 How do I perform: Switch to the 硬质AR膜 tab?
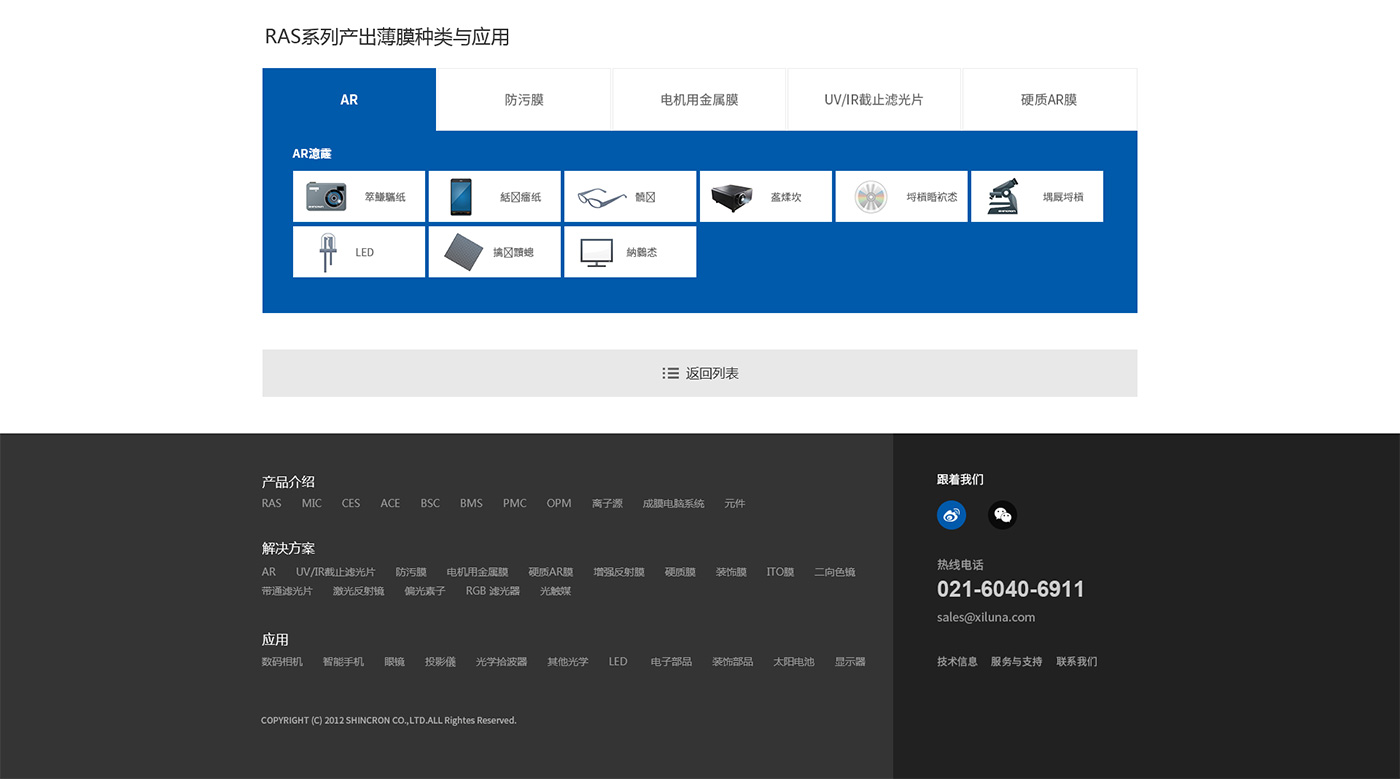click(1049, 100)
